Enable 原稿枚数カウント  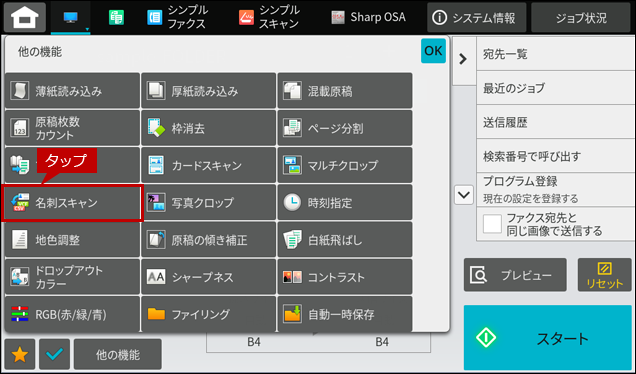pyautogui.click(x=72, y=128)
